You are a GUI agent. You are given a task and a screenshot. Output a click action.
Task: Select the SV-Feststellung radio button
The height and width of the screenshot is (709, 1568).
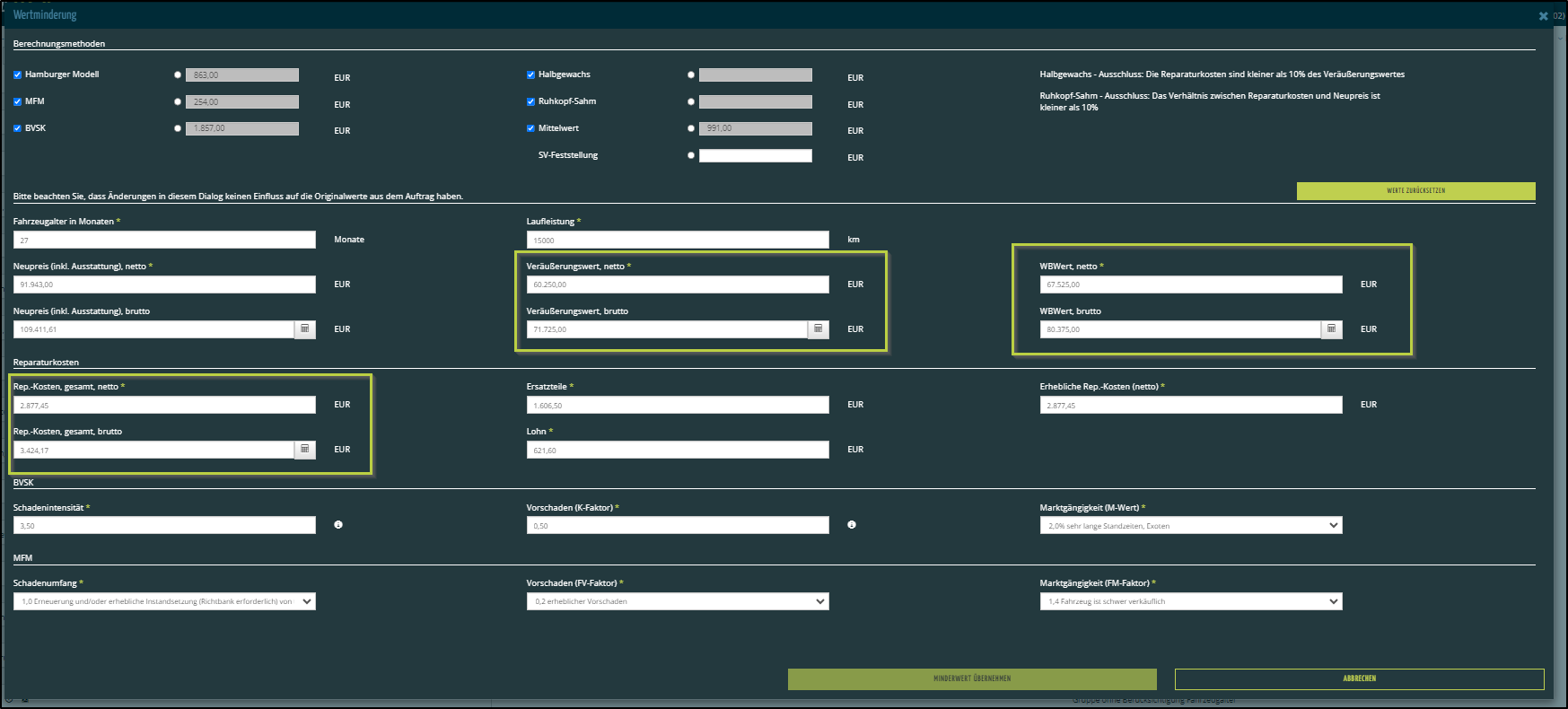click(x=691, y=155)
